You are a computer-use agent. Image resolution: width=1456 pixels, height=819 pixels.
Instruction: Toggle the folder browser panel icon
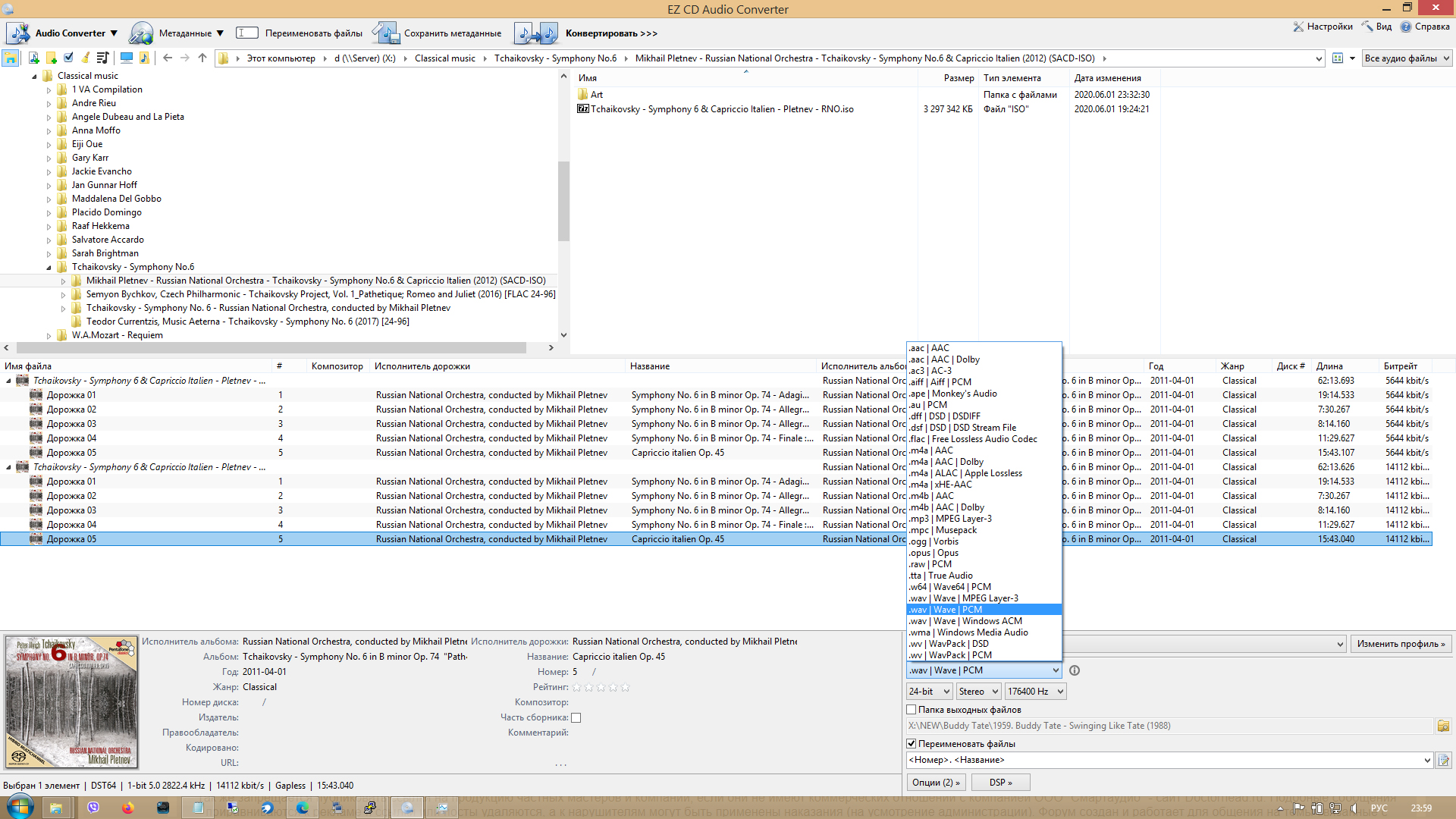tap(11, 58)
